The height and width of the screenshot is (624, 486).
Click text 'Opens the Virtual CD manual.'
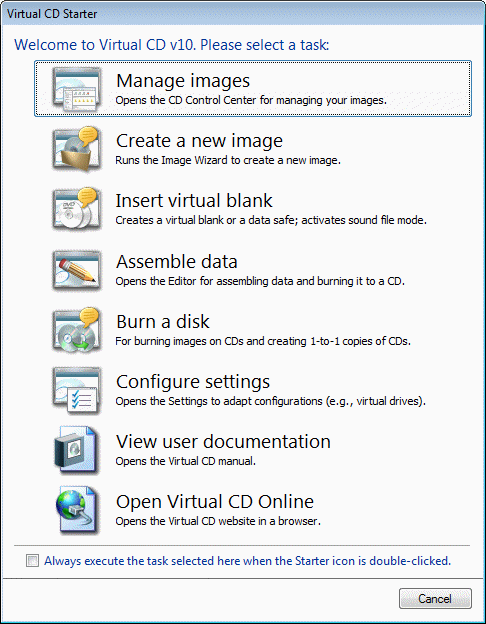[185, 461]
